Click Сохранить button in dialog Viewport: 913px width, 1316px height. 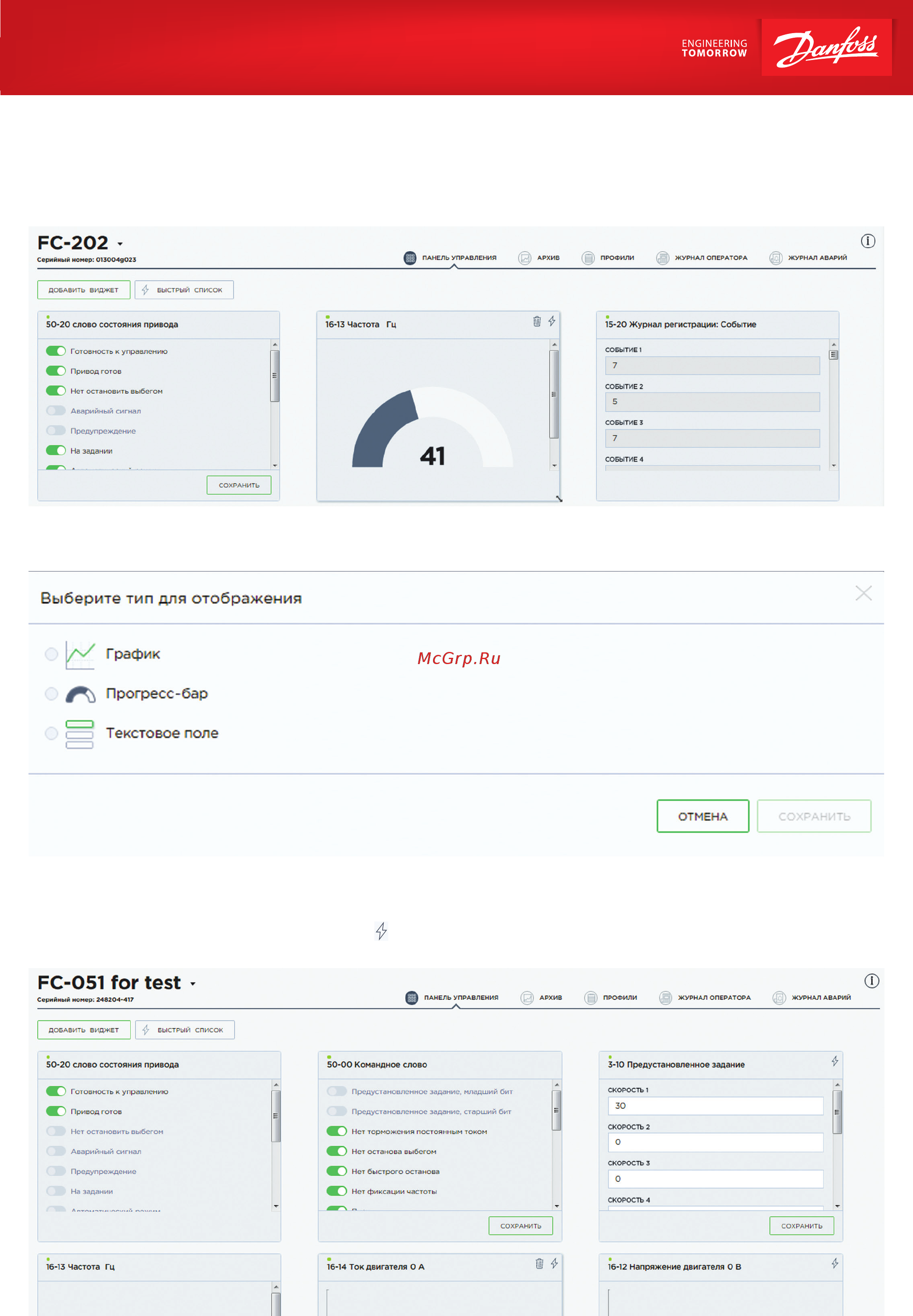coord(814,817)
